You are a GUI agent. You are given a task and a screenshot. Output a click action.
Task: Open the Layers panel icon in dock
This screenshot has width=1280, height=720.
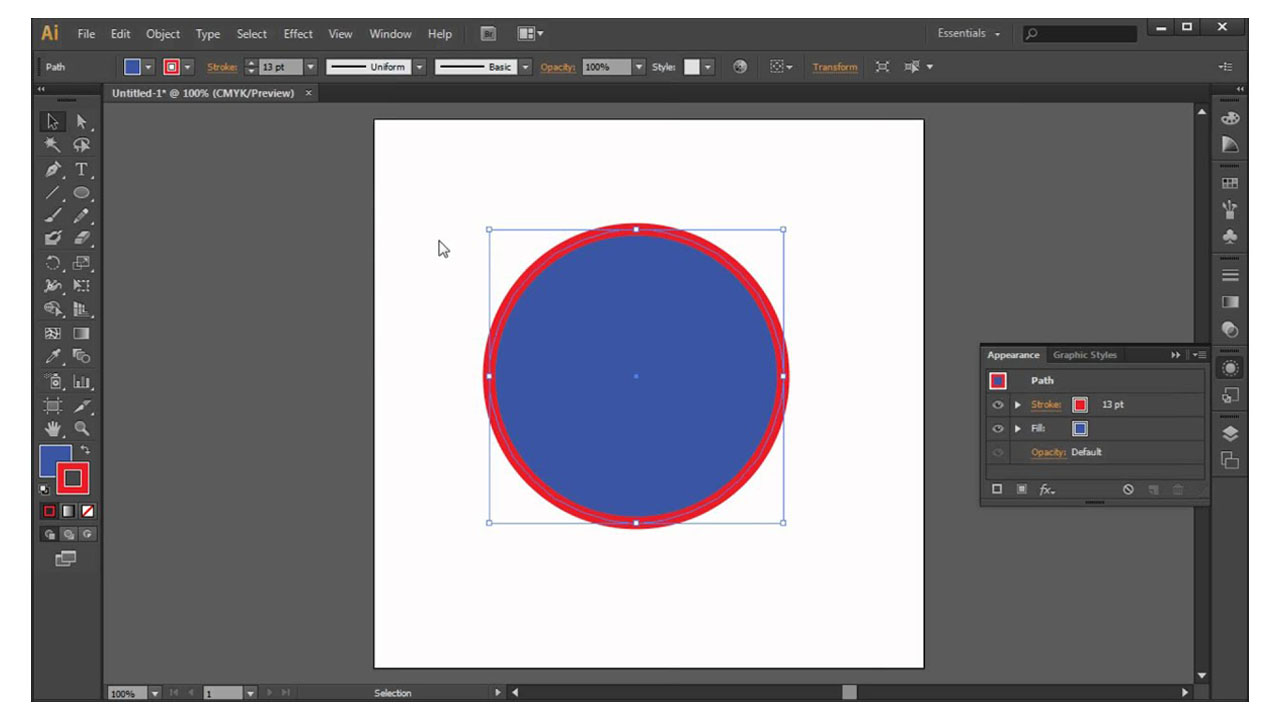coord(1230,434)
